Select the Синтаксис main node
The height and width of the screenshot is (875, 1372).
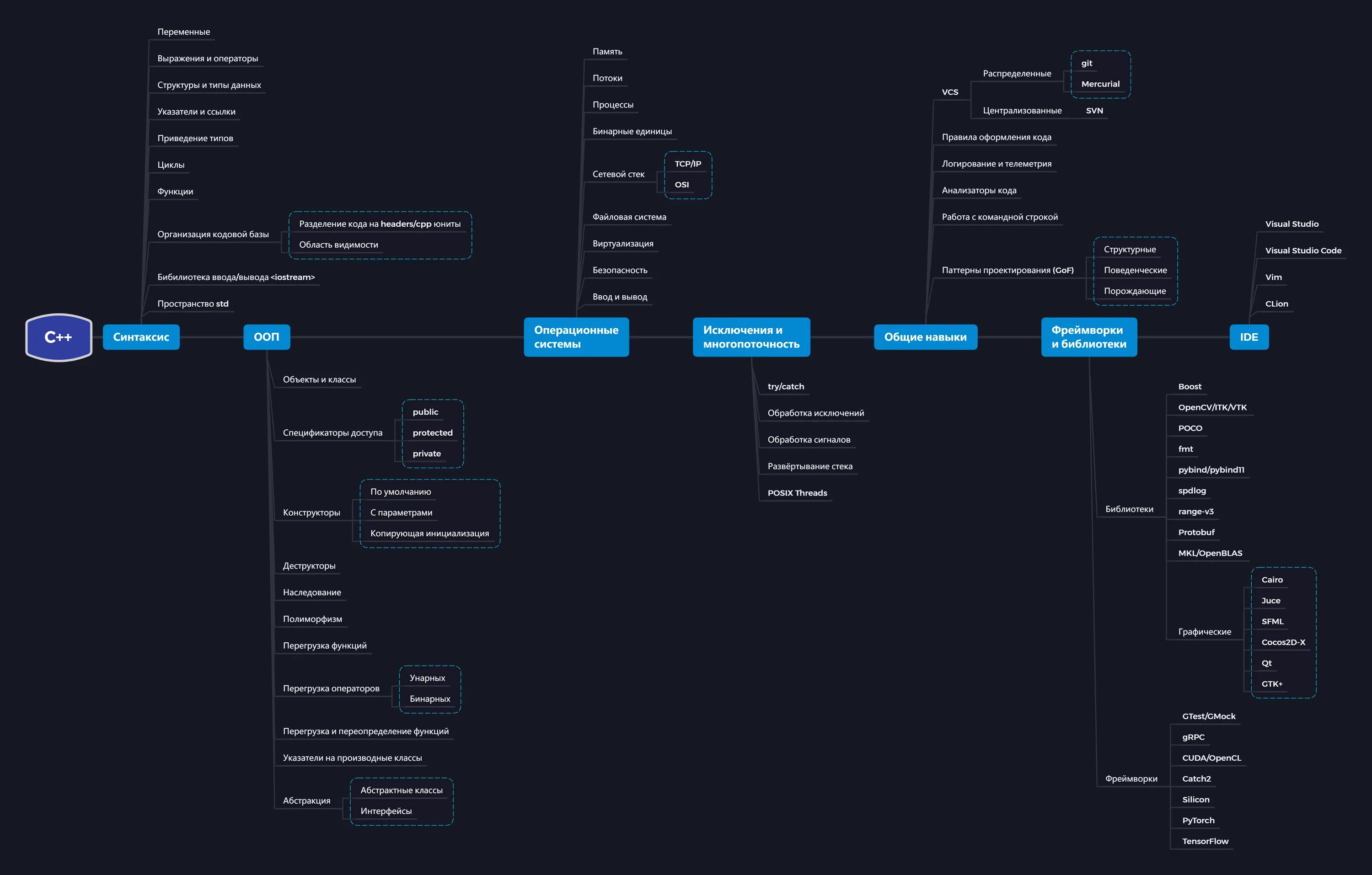pyautogui.click(x=141, y=337)
